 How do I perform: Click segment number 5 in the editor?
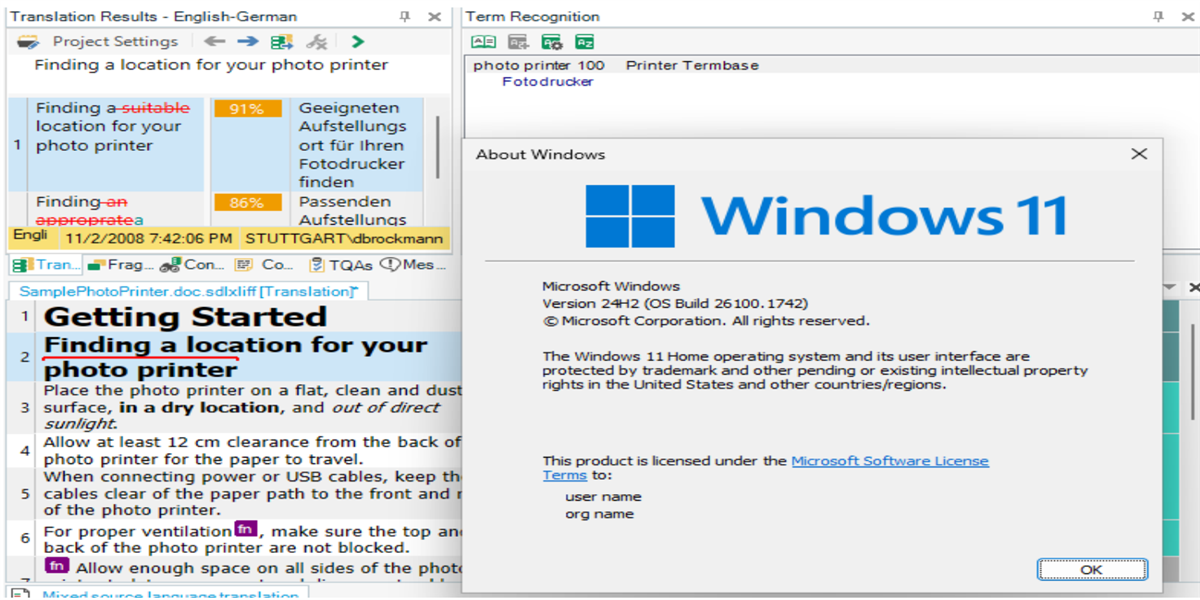(x=26, y=494)
